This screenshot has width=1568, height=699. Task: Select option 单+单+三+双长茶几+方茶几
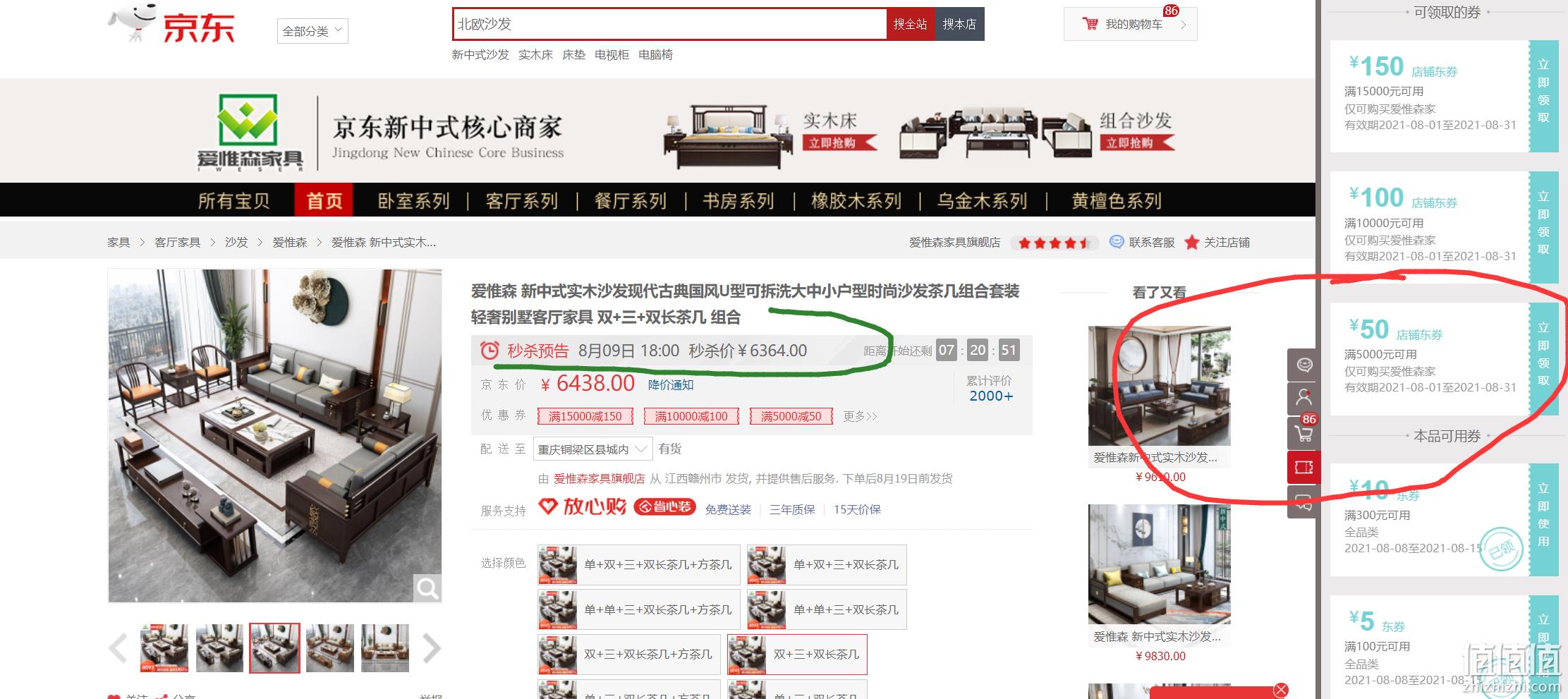[639, 609]
